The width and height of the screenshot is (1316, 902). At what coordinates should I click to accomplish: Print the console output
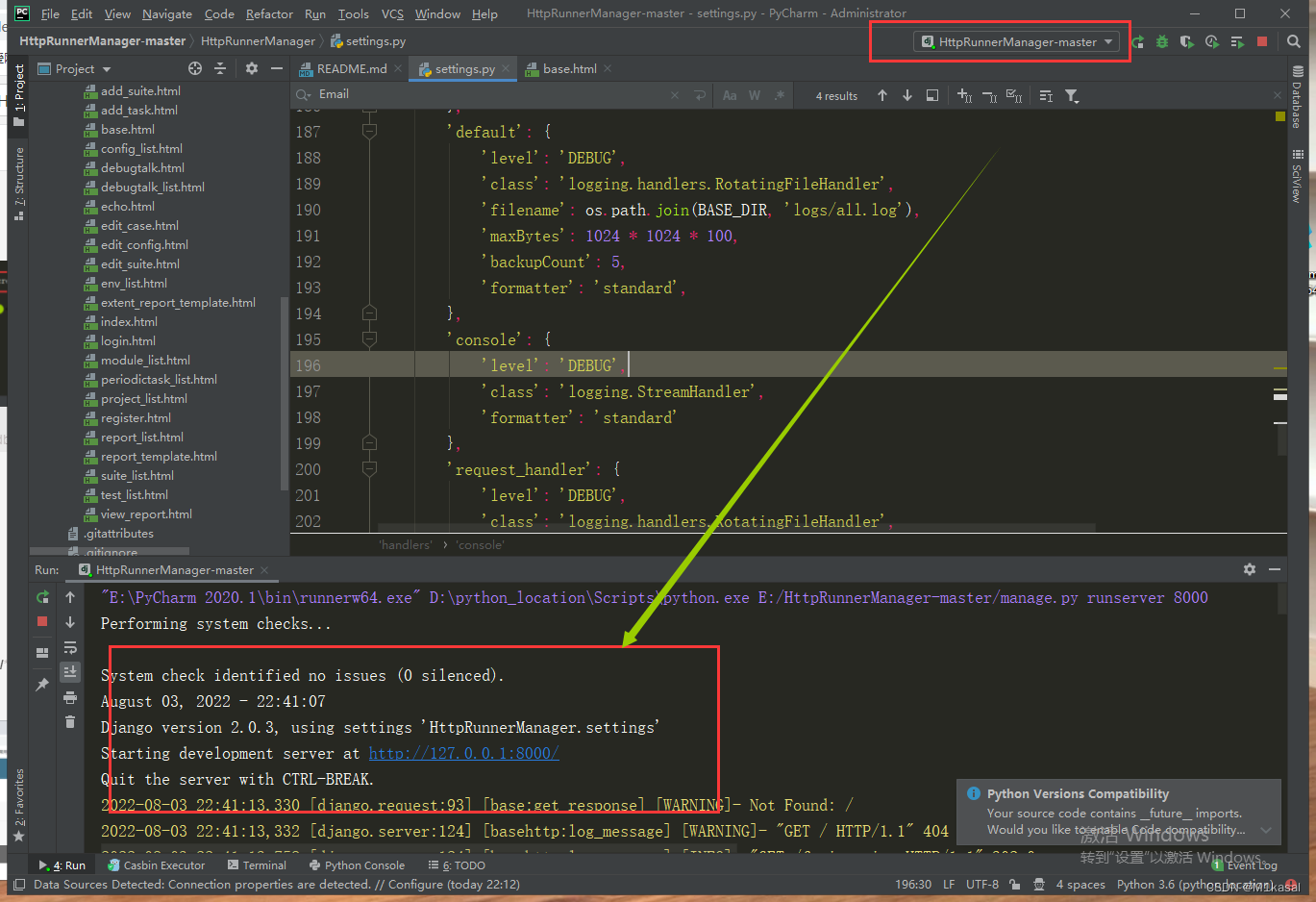[x=70, y=697]
